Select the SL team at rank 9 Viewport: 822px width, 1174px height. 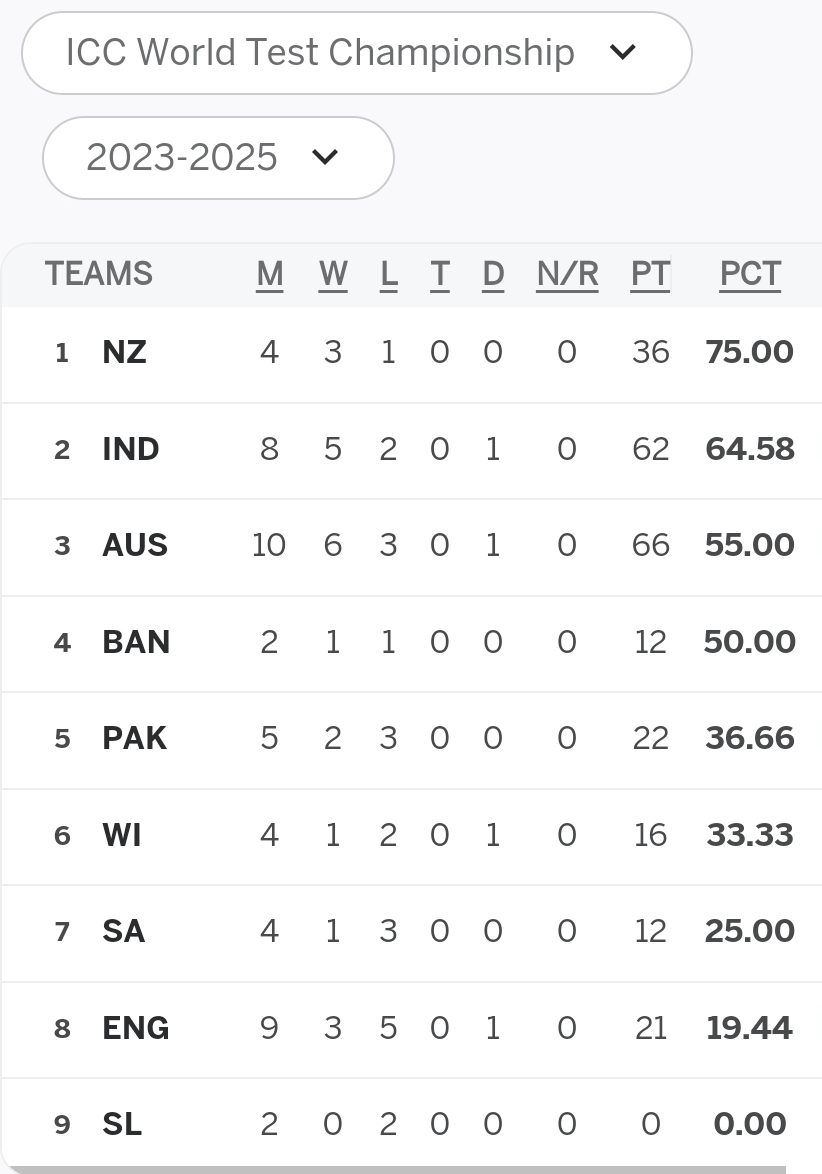point(122,1125)
